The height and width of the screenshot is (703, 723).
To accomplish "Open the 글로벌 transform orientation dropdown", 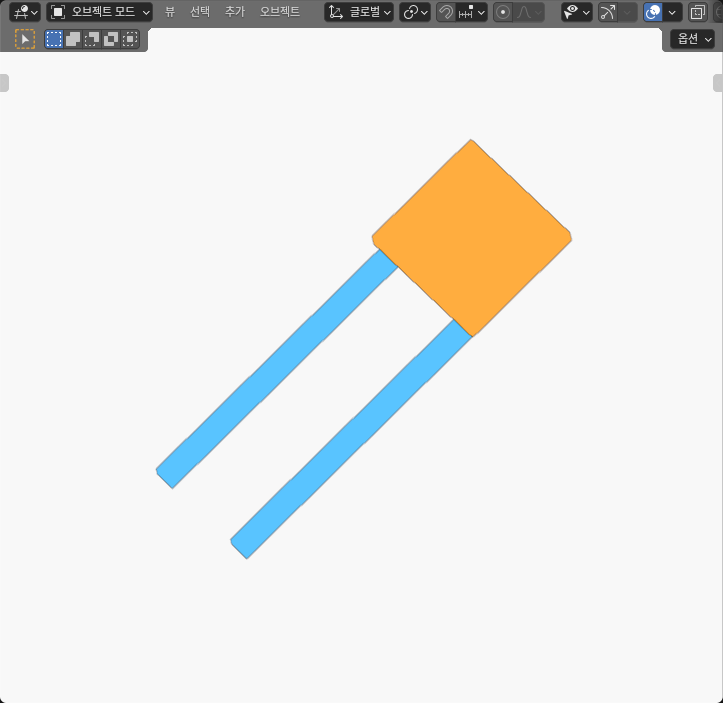I will [x=359, y=12].
